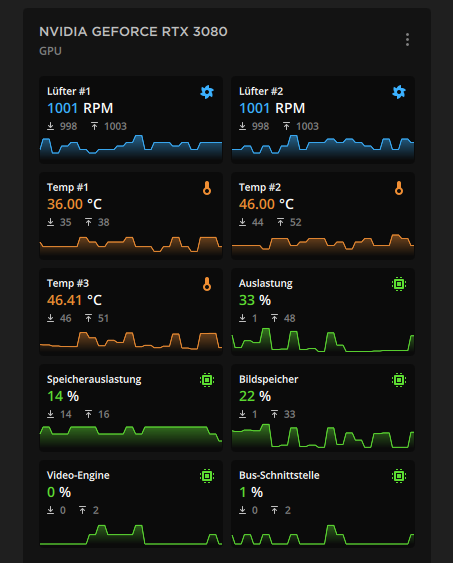453x563 pixels.
Task: Click the chip icon in Auslastung card
Action: [399, 284]
